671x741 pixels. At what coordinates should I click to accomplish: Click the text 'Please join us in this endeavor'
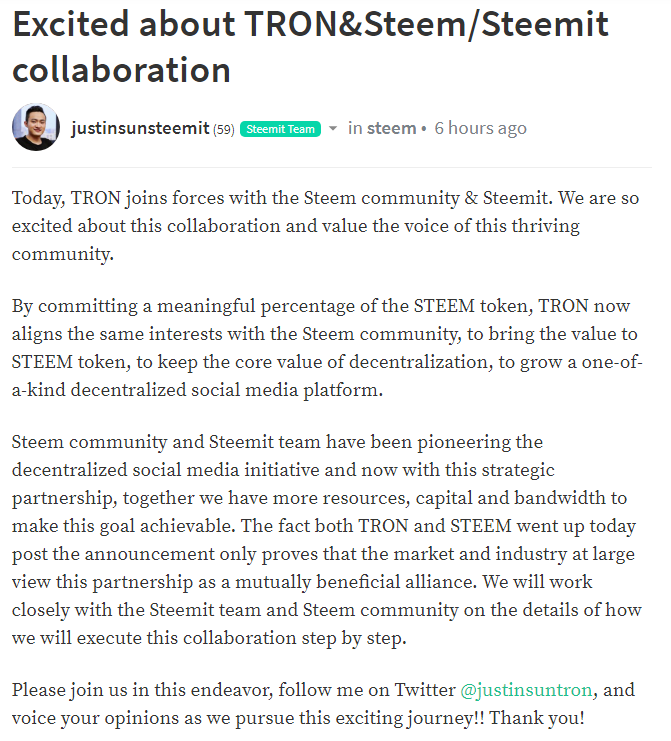pyautogui.click(x=141, y=690)
